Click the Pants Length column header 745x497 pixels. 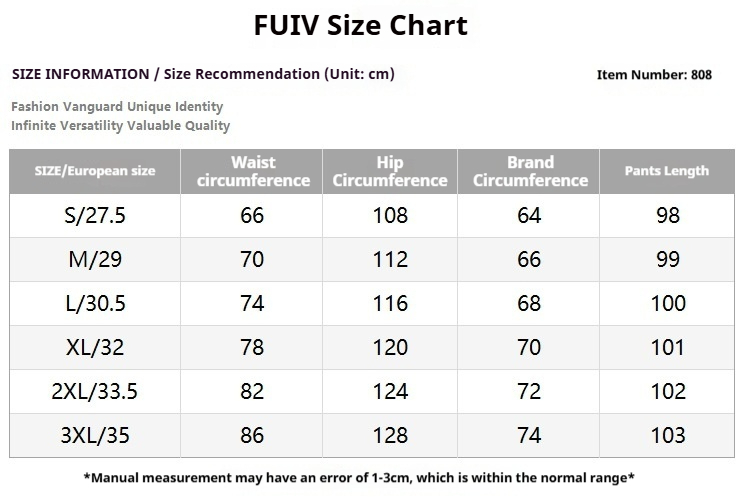pyautogui.click(x=666, y=171)
